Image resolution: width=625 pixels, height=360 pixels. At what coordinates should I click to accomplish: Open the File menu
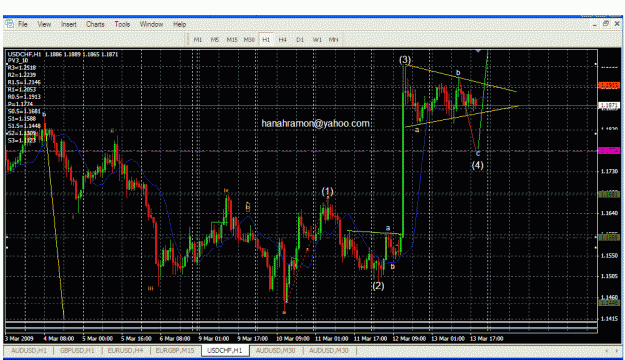pos(23,24)
